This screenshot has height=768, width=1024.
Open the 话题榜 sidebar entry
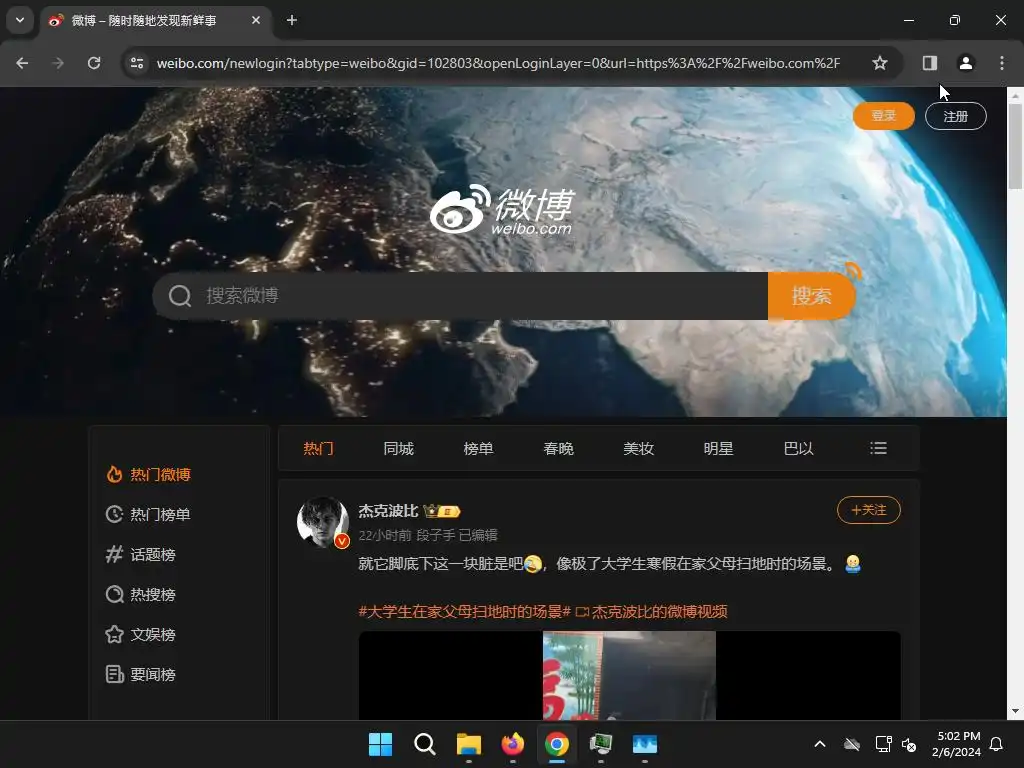(140, 554)
